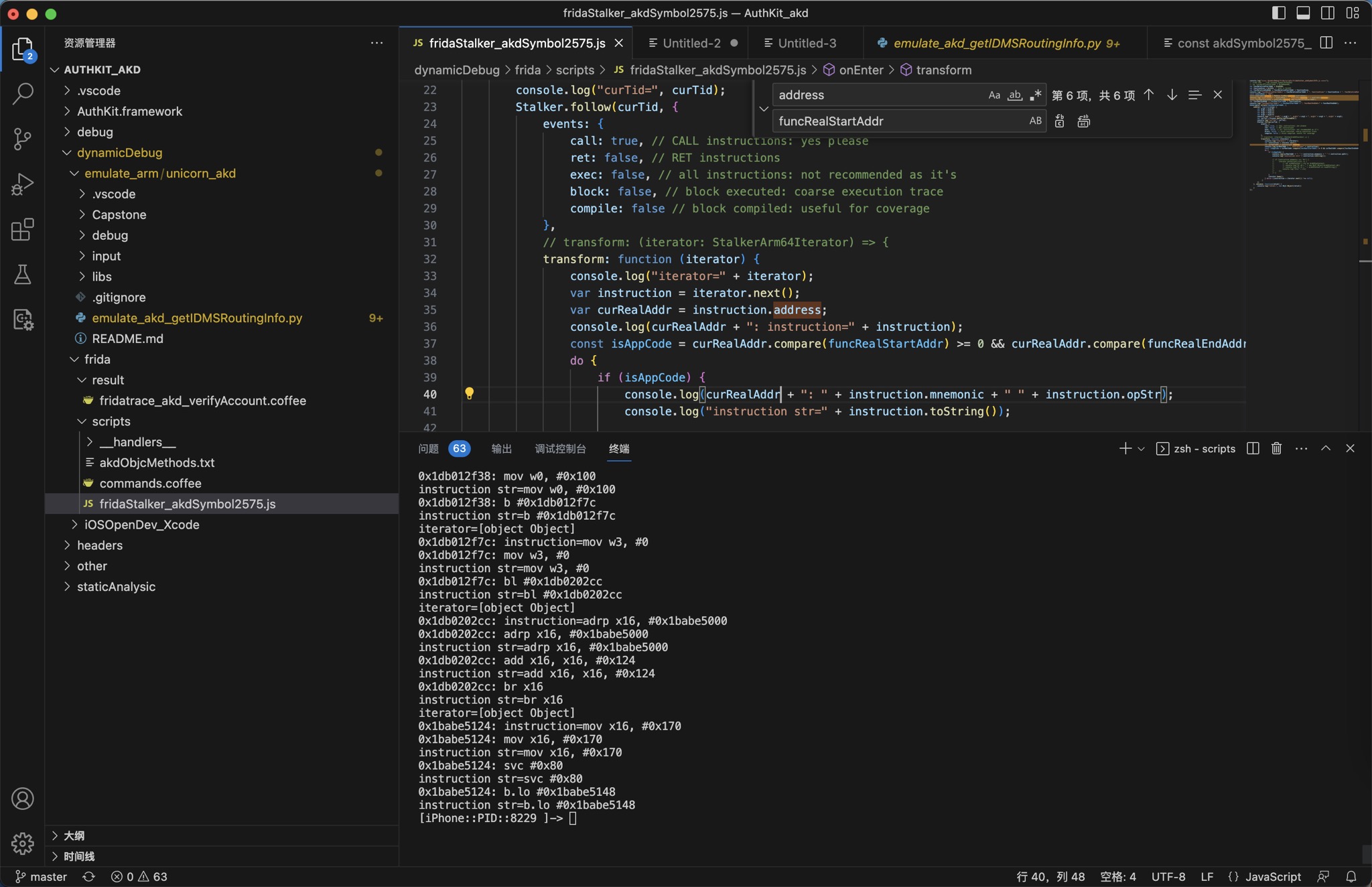Toggle find in selection icon
This screenshot has width=1372, height=887.
click(x=1194, y=95)
